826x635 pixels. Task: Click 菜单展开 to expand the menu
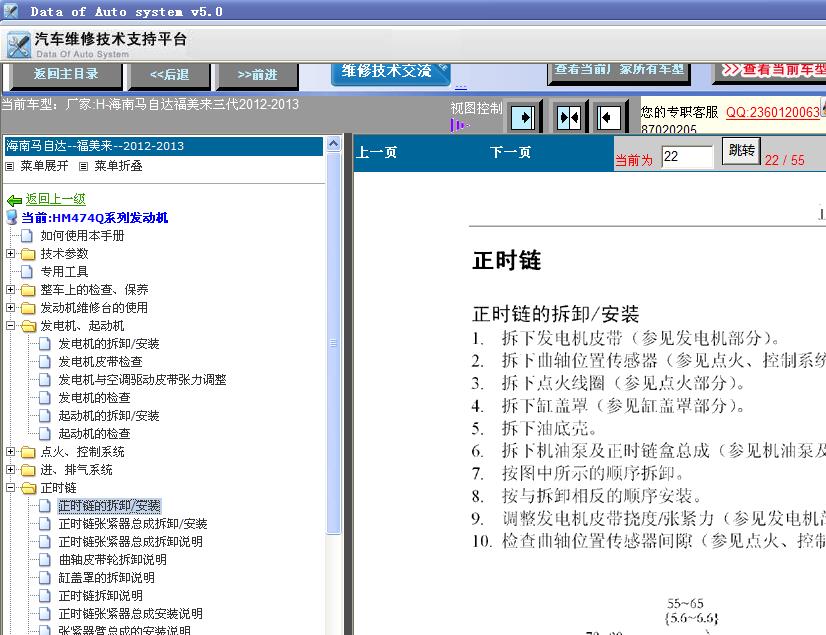[44, 166]
